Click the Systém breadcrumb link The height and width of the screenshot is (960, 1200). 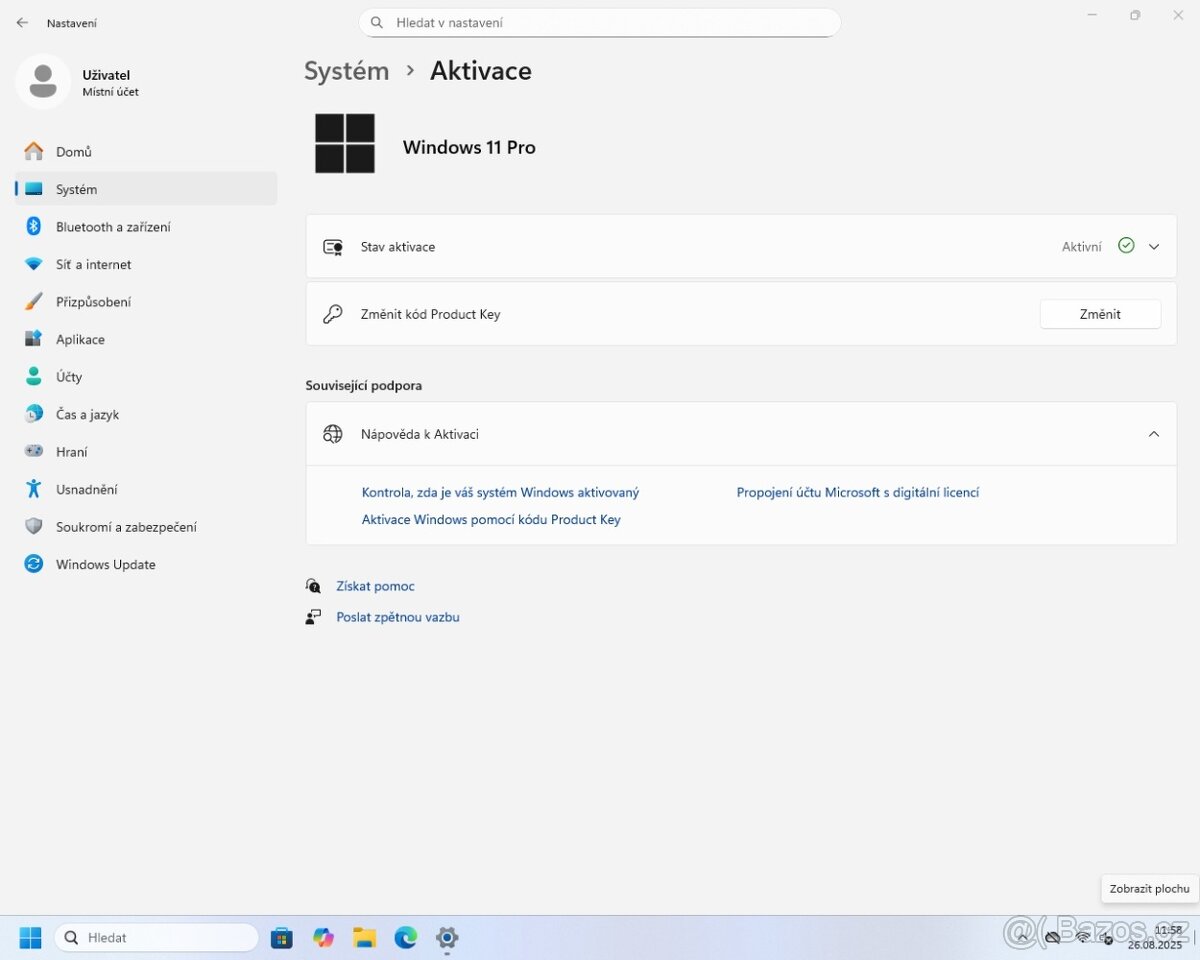pos(346,71)
